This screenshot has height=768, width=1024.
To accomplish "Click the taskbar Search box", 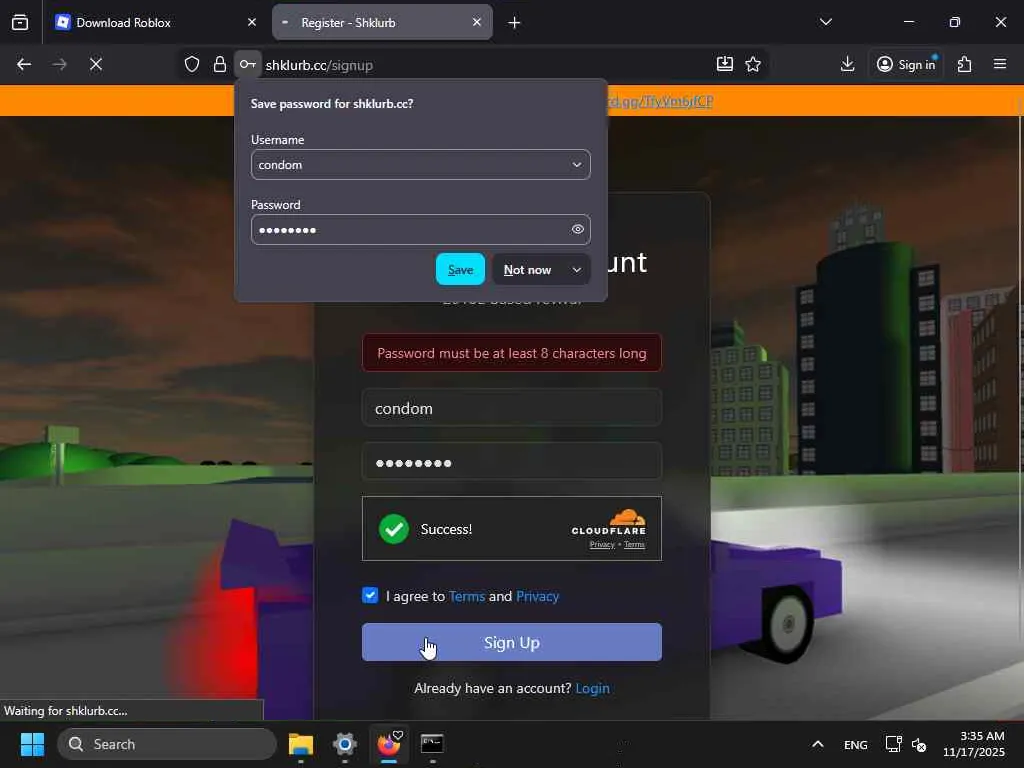I will [167, 744].
